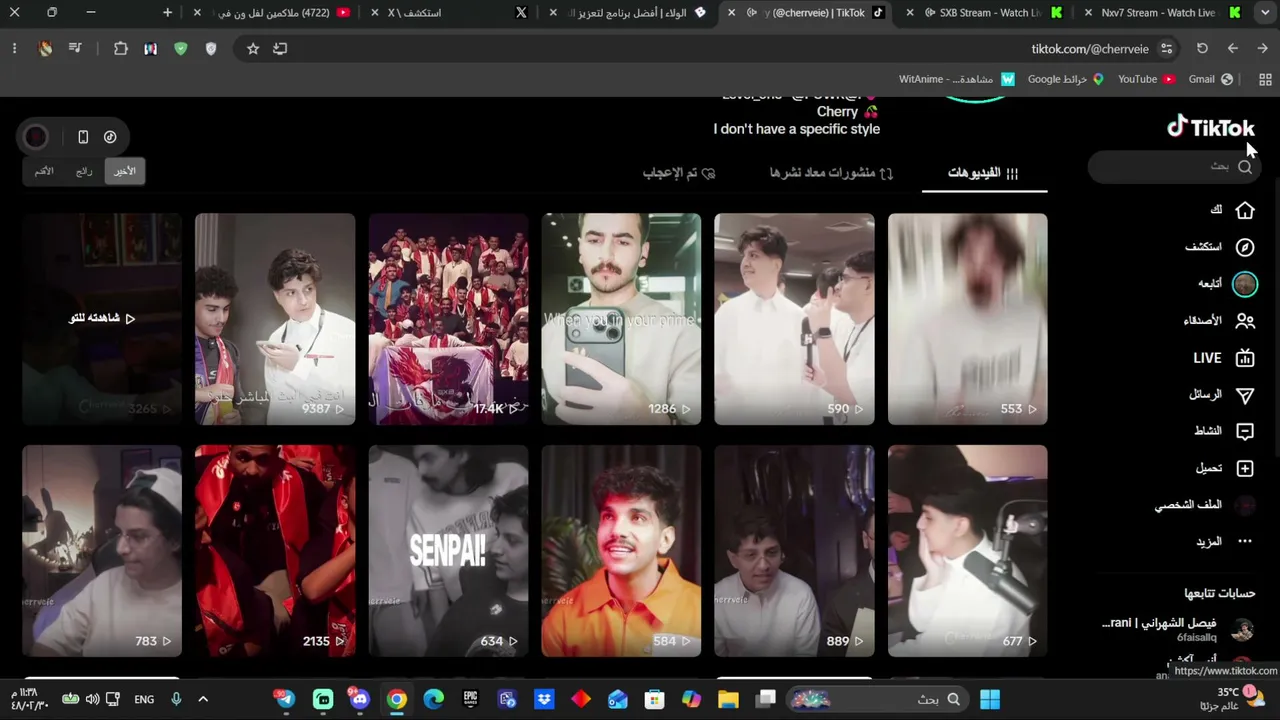Open the Activity icon (النشاط)
Viewport: 1280px width, 720px height.
coord(1245,431)
